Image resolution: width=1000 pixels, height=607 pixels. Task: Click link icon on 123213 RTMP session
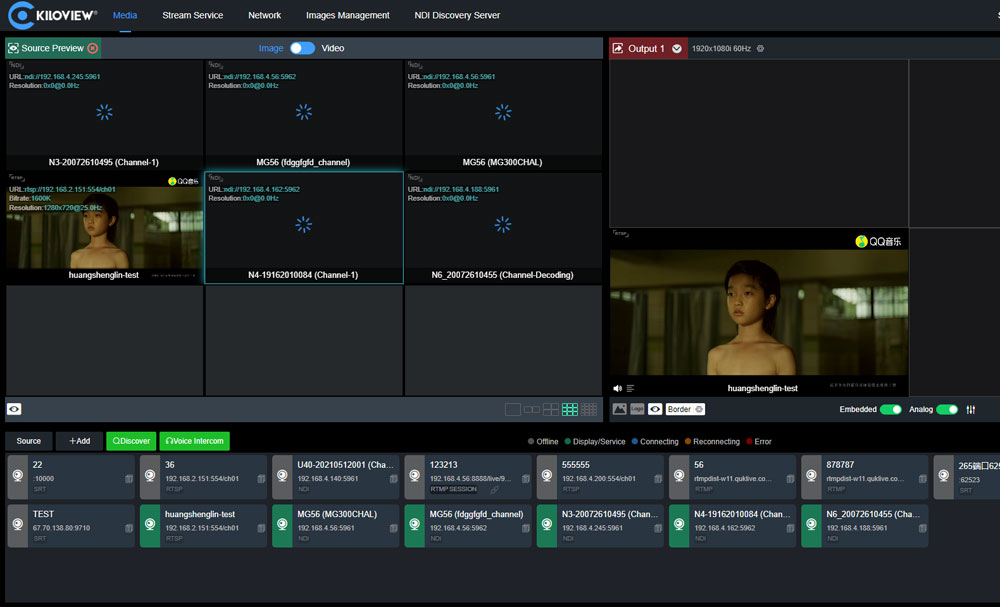(x=494, y=490)
